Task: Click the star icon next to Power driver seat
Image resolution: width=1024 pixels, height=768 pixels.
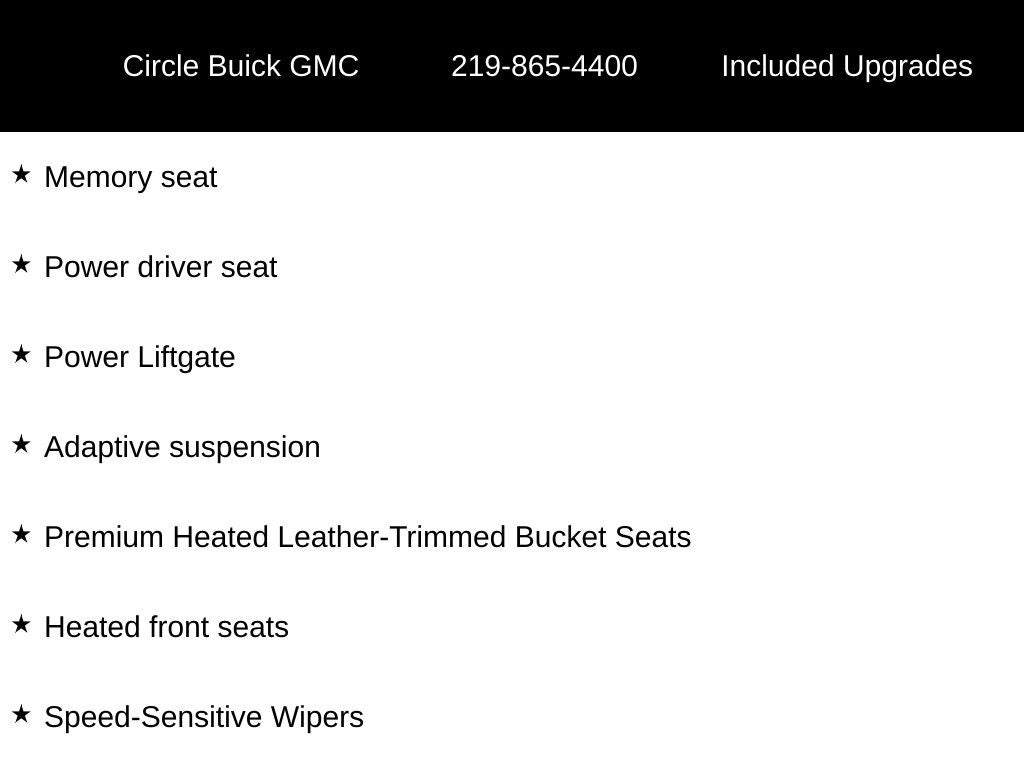Action: tap(21, 265)
